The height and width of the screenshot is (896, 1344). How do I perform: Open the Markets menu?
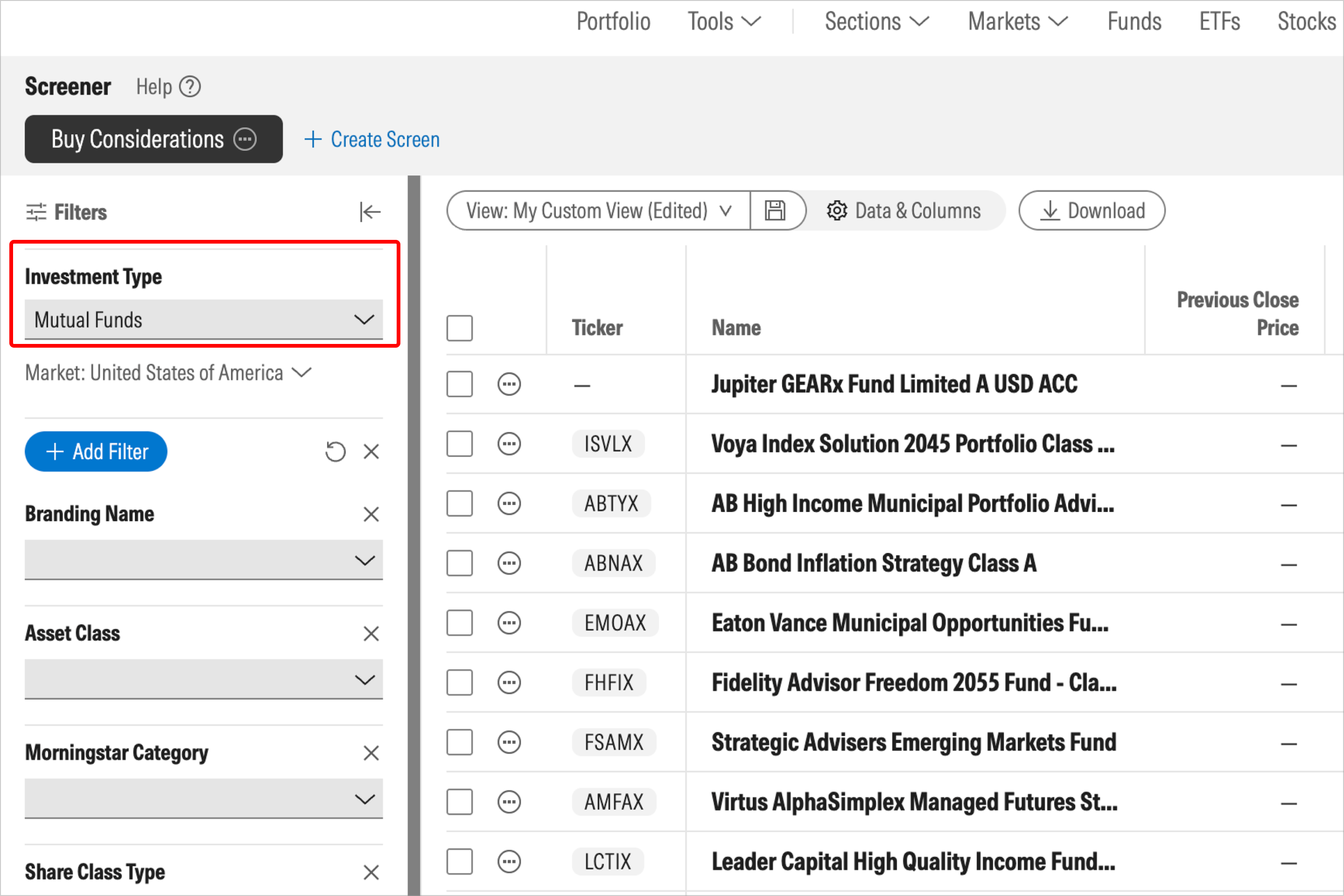(1018, 22)
